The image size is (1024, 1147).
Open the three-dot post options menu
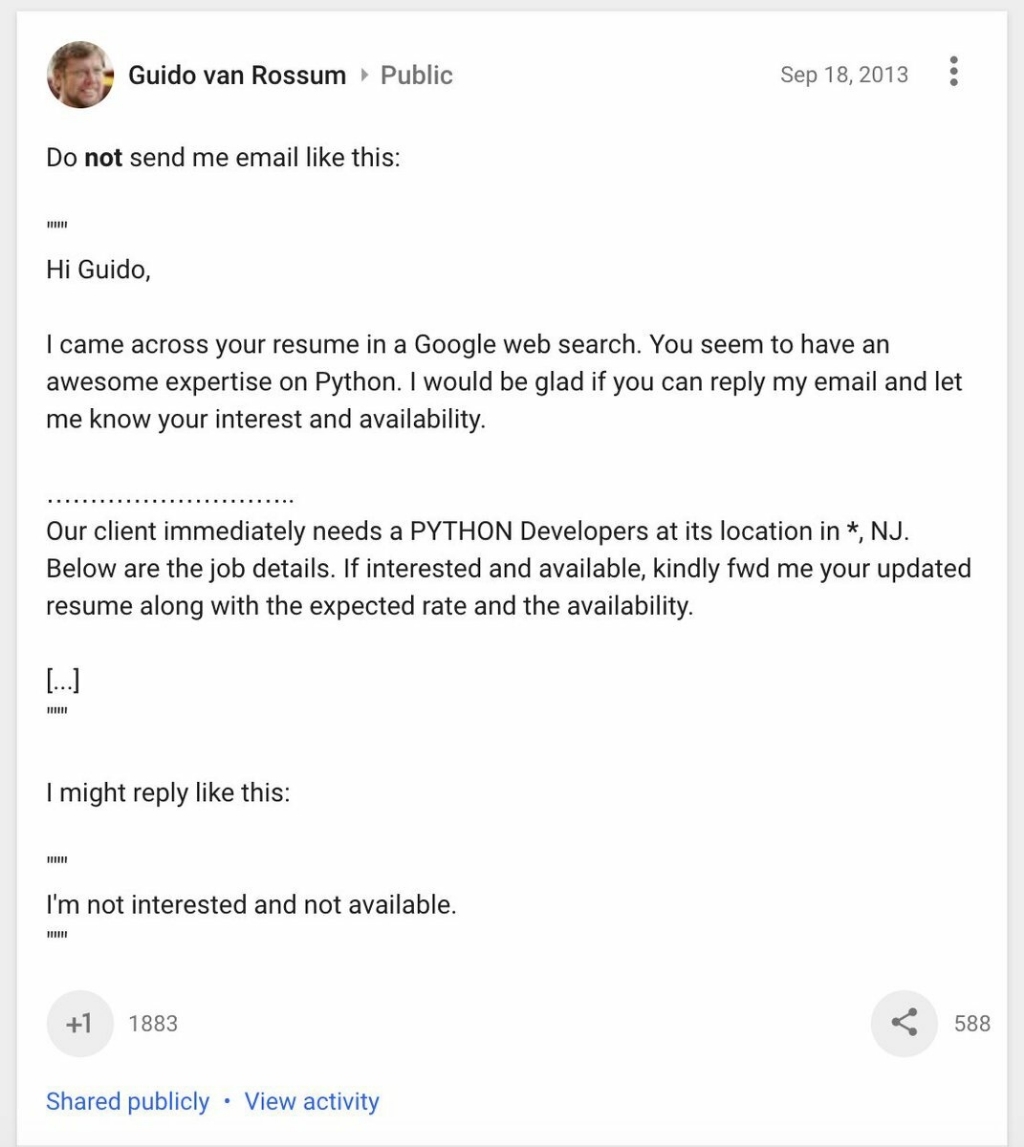953,72
